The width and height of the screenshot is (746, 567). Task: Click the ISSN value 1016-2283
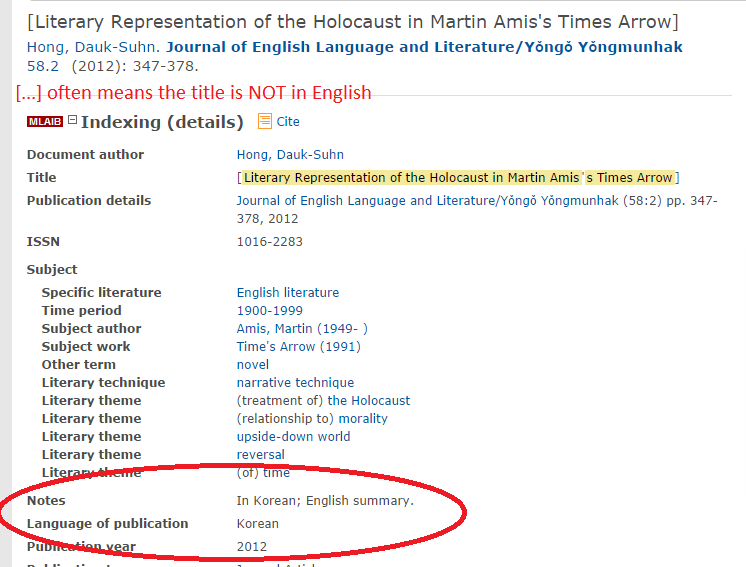270,242
